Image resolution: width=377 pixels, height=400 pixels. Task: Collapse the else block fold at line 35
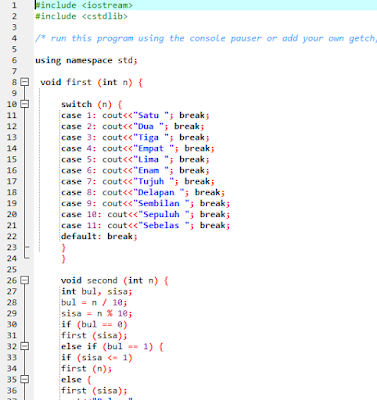point(25,379)
